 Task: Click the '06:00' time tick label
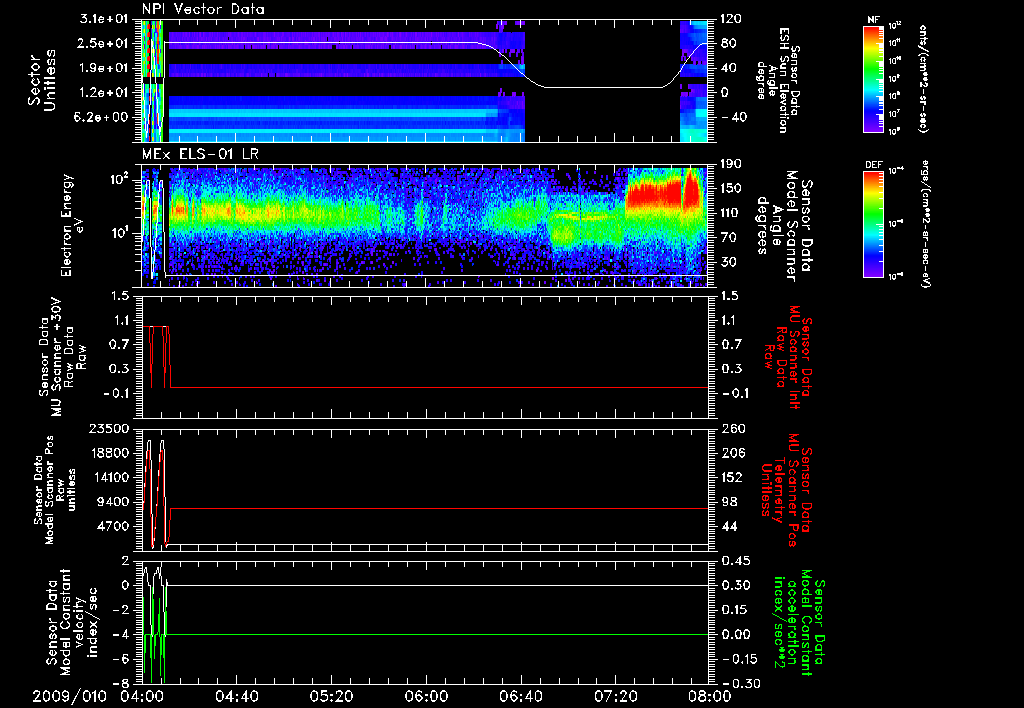425,696
